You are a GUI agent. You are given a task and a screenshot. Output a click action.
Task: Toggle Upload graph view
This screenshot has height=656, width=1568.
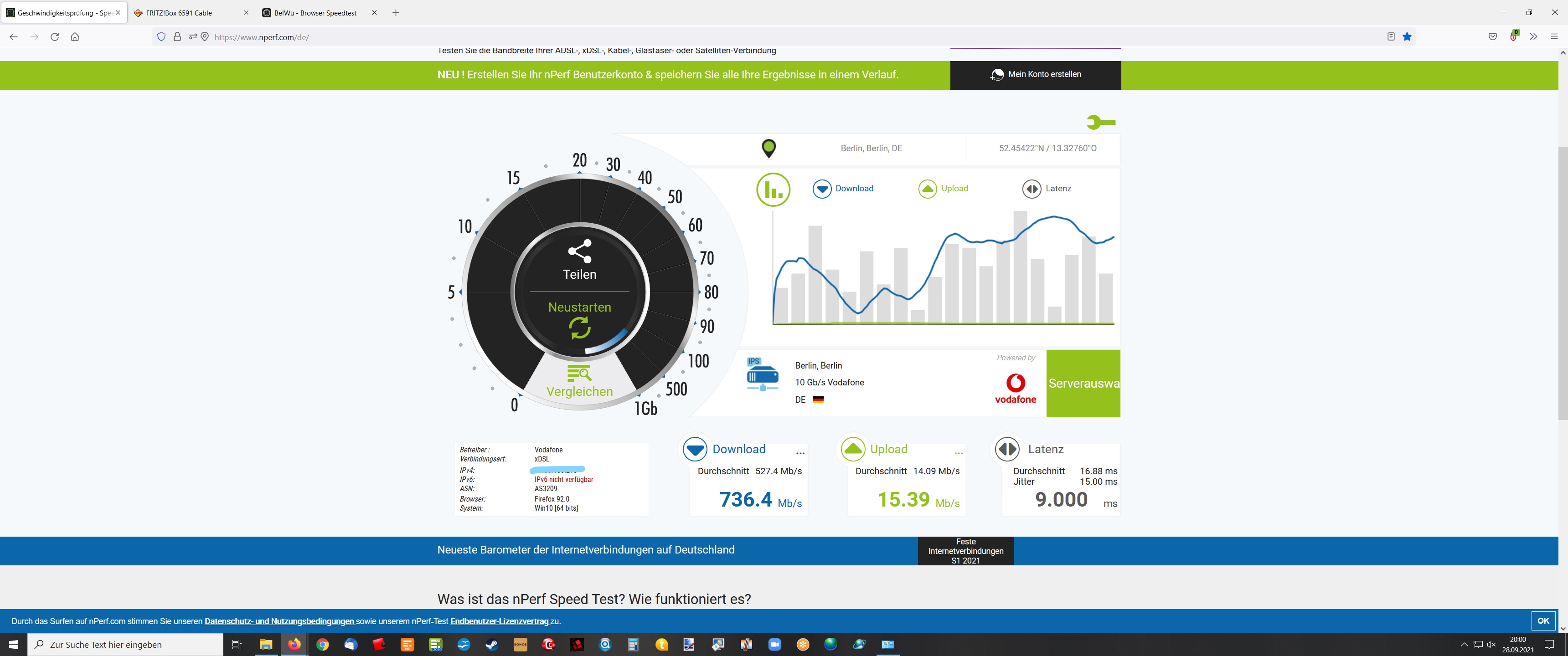pos(944,189)
